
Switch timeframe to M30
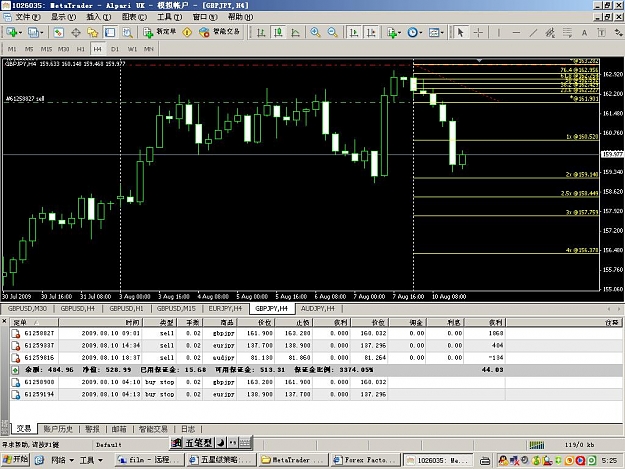tap(63, 49)
